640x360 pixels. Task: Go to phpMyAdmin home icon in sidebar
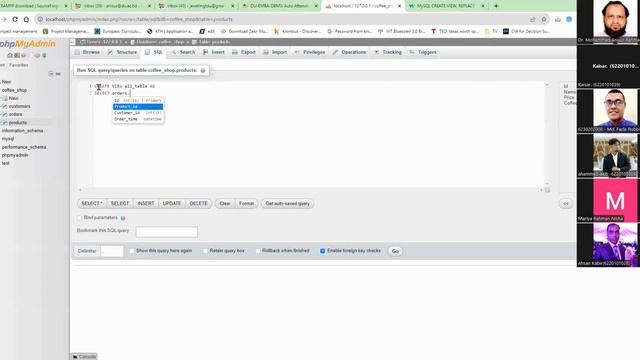coord(10,55)
